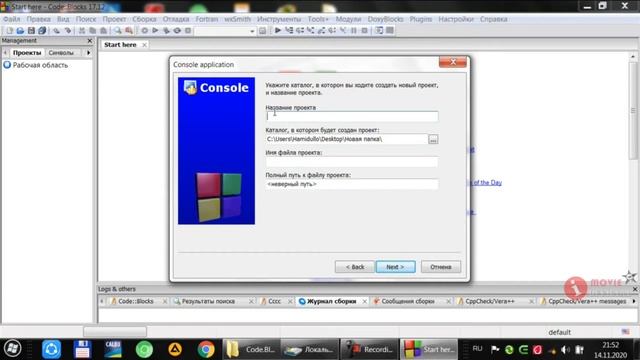The height and width of the screenshot is (360, 640).
Task: Click the Copy toolbar icon
Action: [93, 31]
